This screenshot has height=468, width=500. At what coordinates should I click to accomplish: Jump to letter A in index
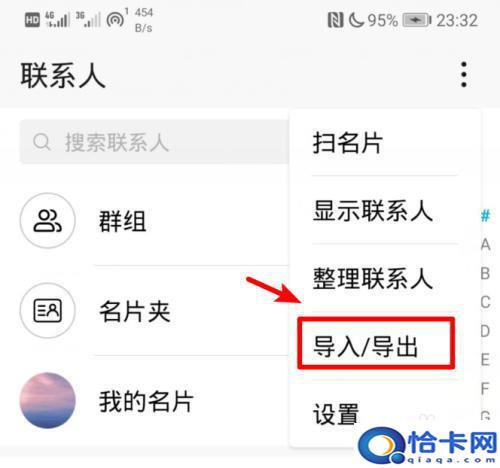pos(486,245)
